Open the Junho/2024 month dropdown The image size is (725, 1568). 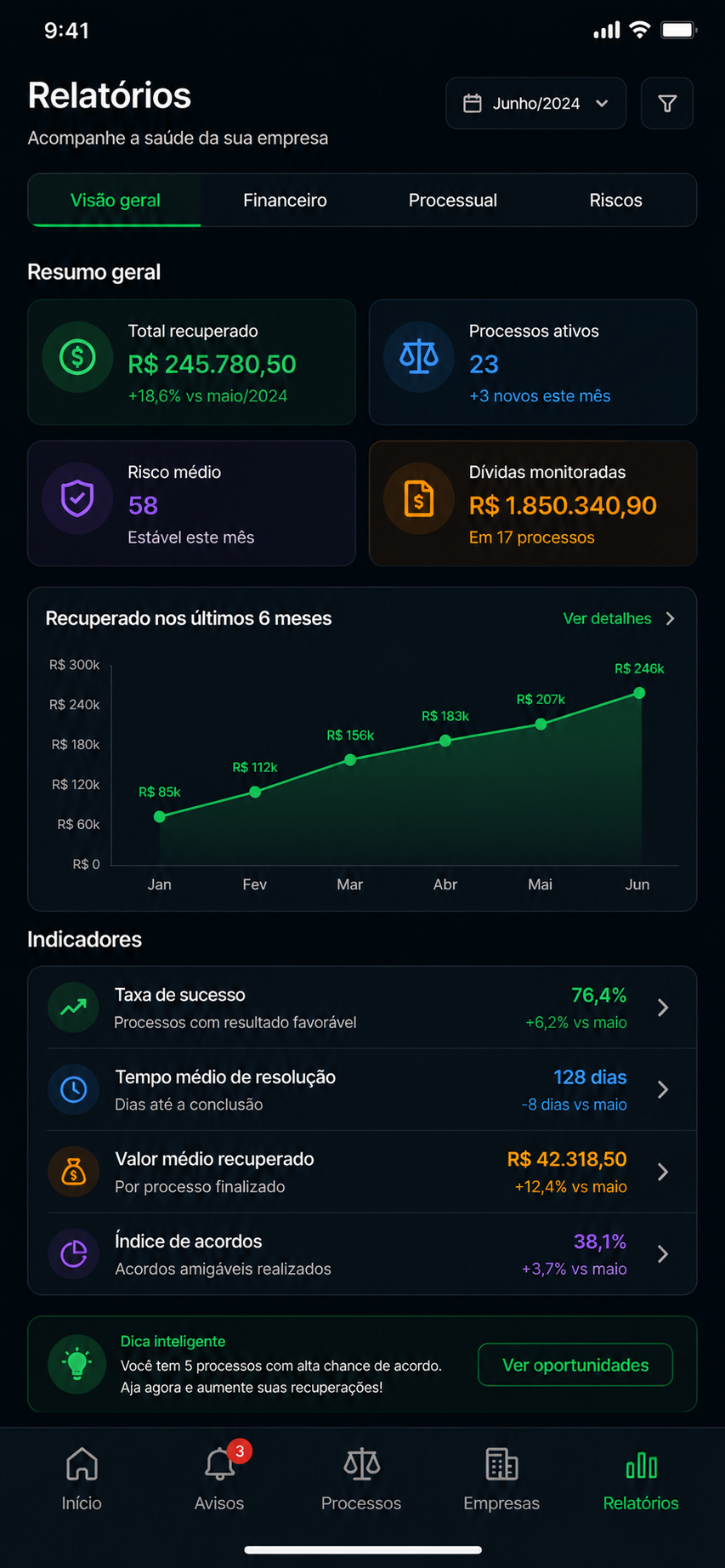pyautogui.click(x=536, y=104)
